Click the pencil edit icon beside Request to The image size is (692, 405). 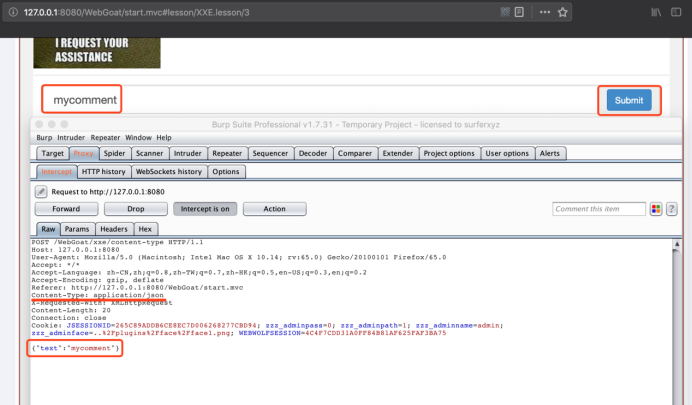(41, 191)
